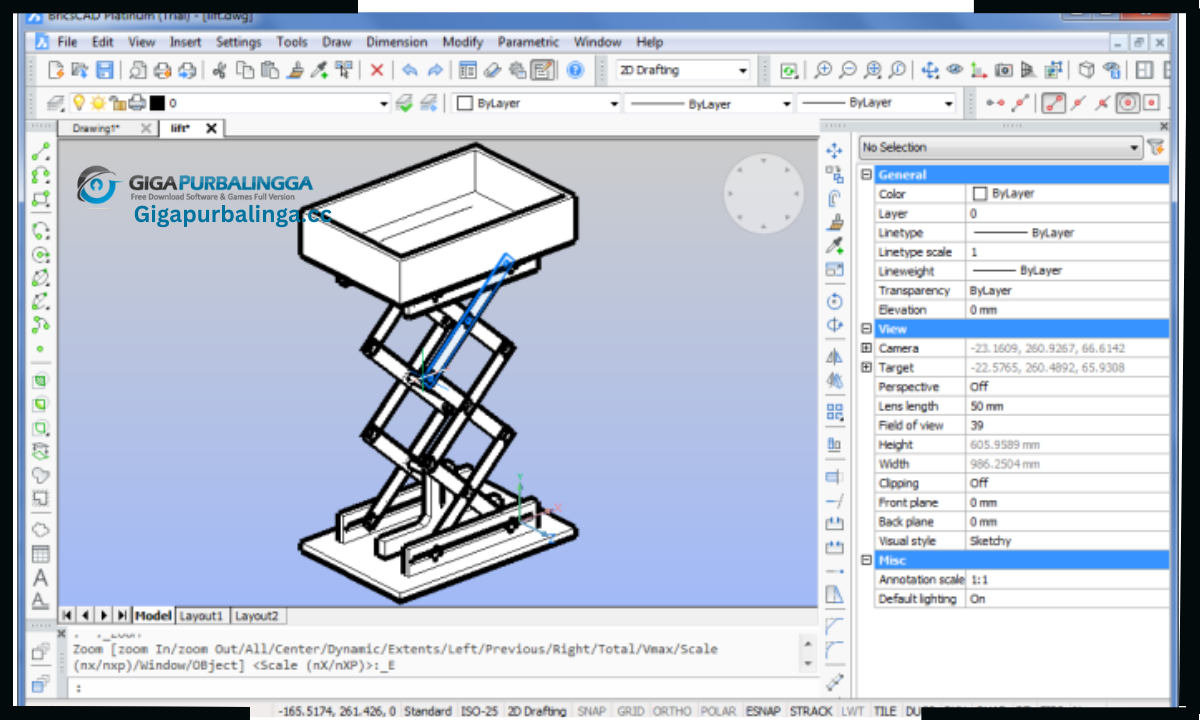Open the 2D Drafting workspace dropdown

pos(743,70)
